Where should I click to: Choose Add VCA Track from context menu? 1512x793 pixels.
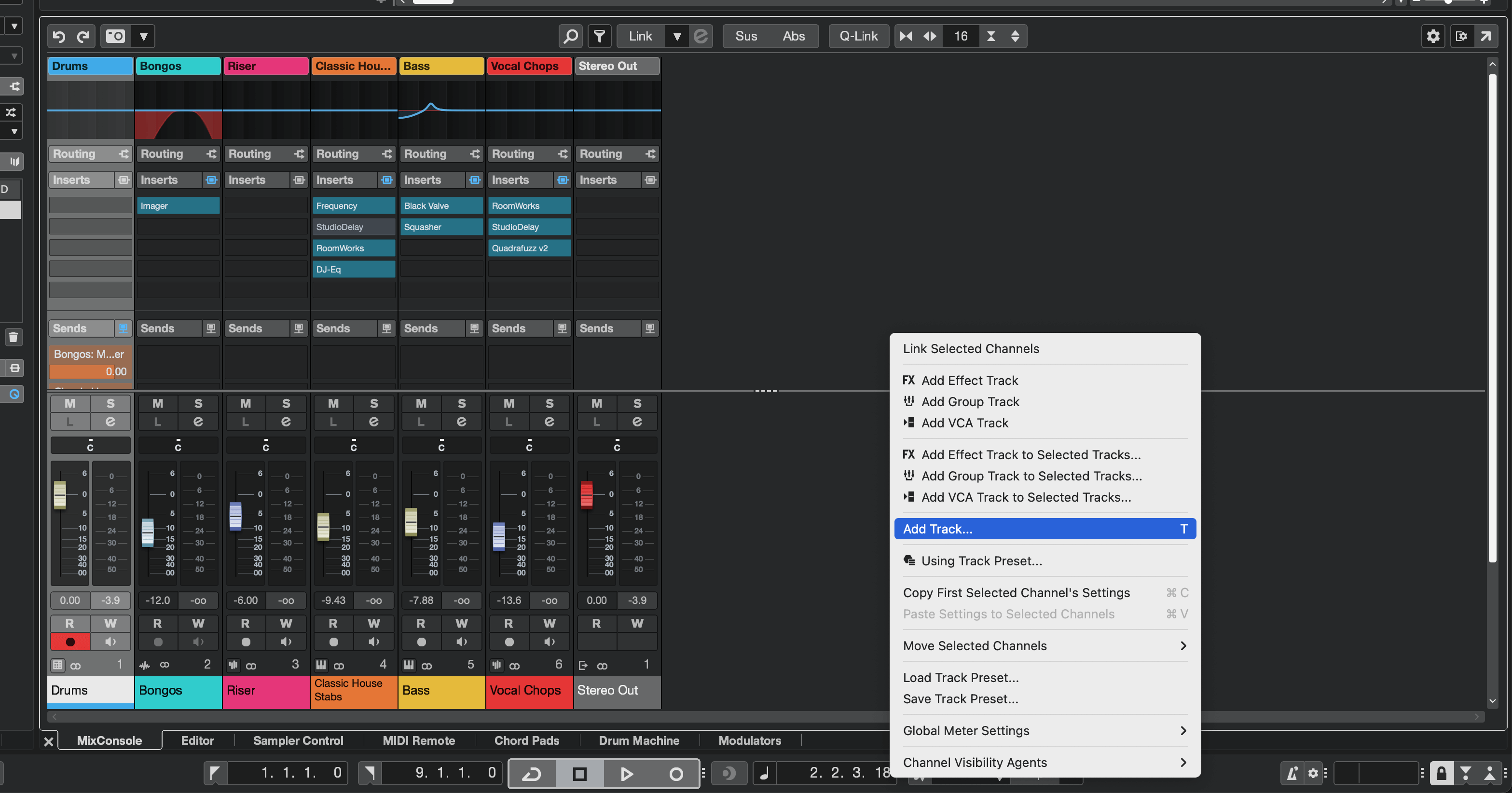pyautogui.click(x=1045, y=423)
